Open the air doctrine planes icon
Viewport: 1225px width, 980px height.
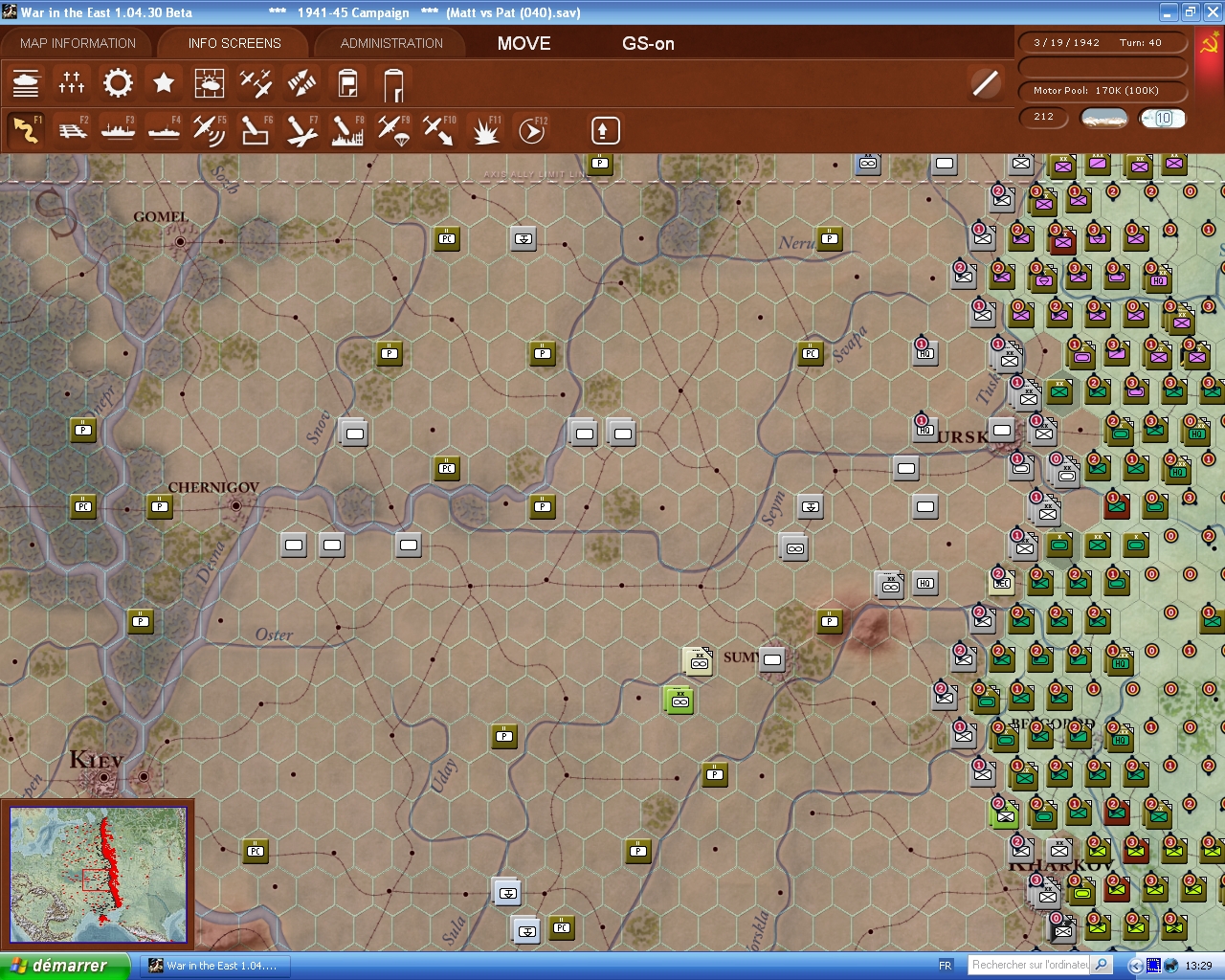256,83
